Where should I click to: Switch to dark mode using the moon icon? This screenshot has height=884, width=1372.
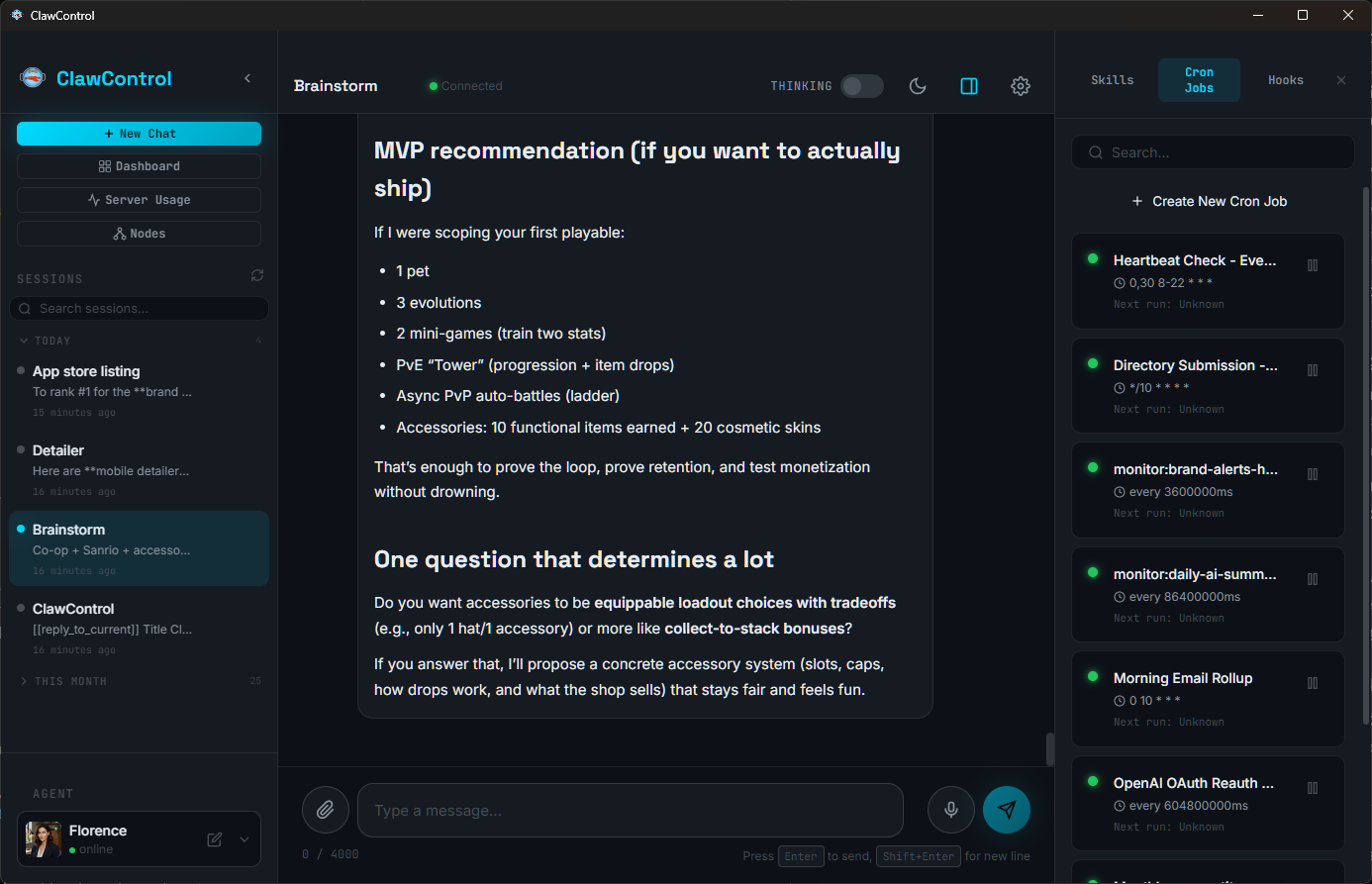pos(918,86)
